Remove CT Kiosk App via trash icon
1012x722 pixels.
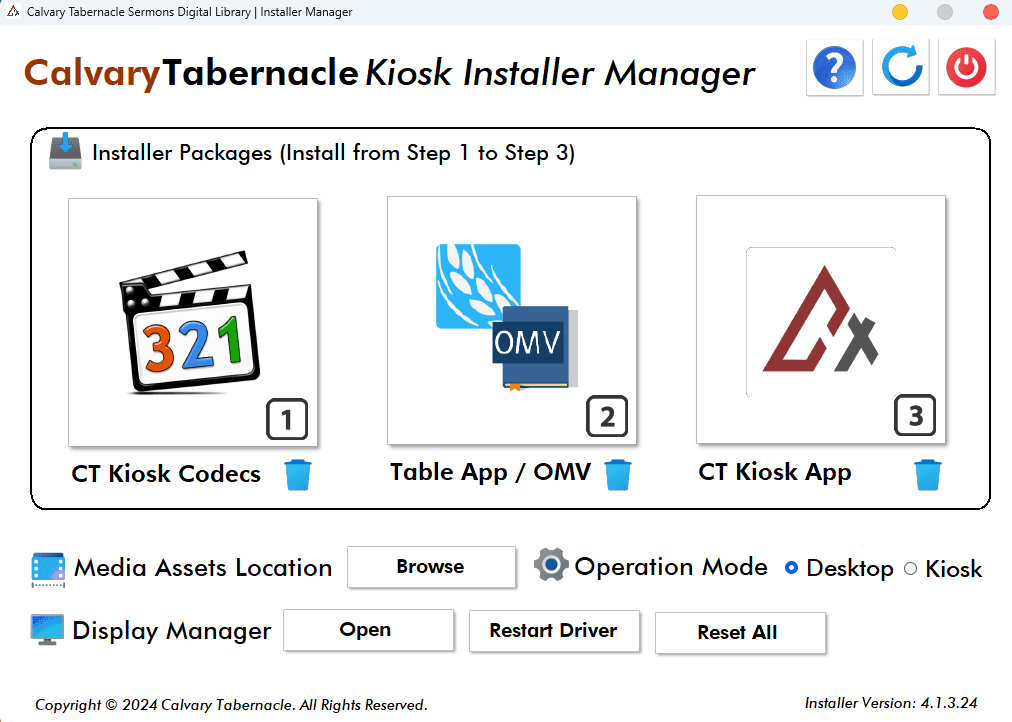(929, 474)
